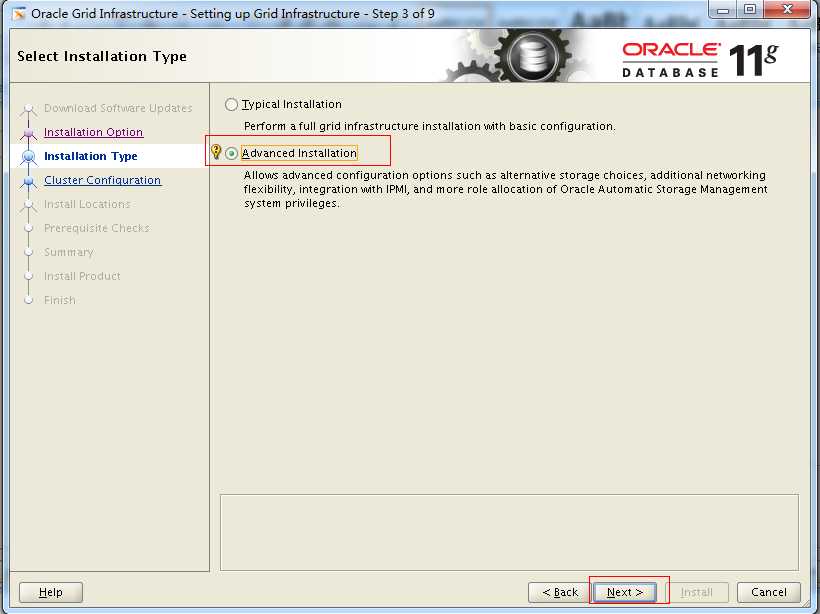Click the Finish step text
Image resolution: width=820 pixels, height=614 pixels.
(60, 300)
